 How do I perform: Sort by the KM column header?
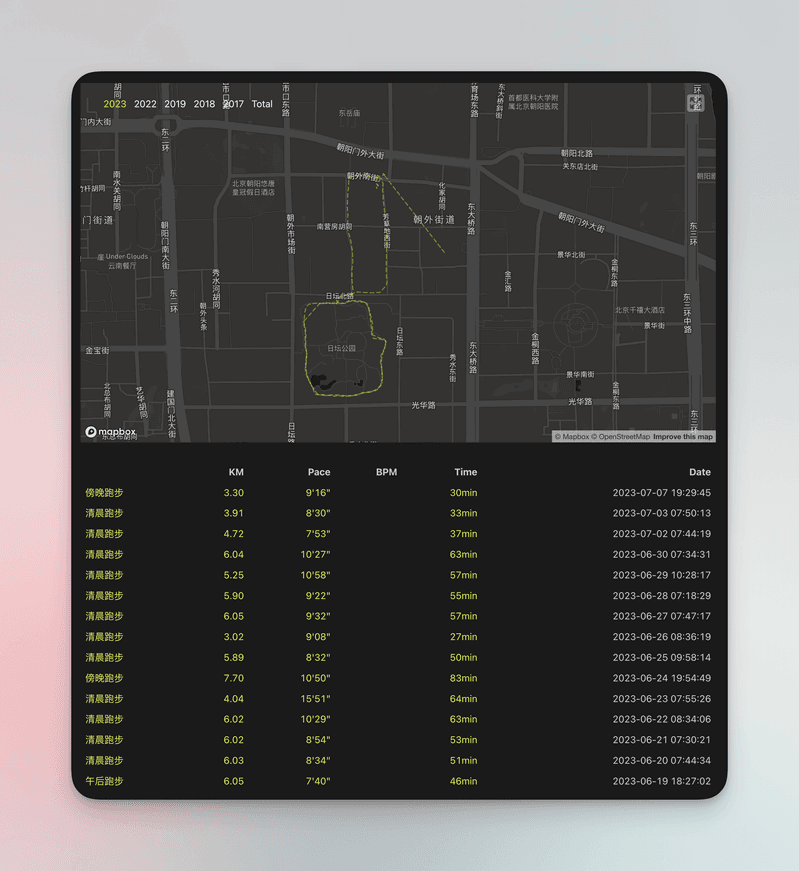pos(236,472)
